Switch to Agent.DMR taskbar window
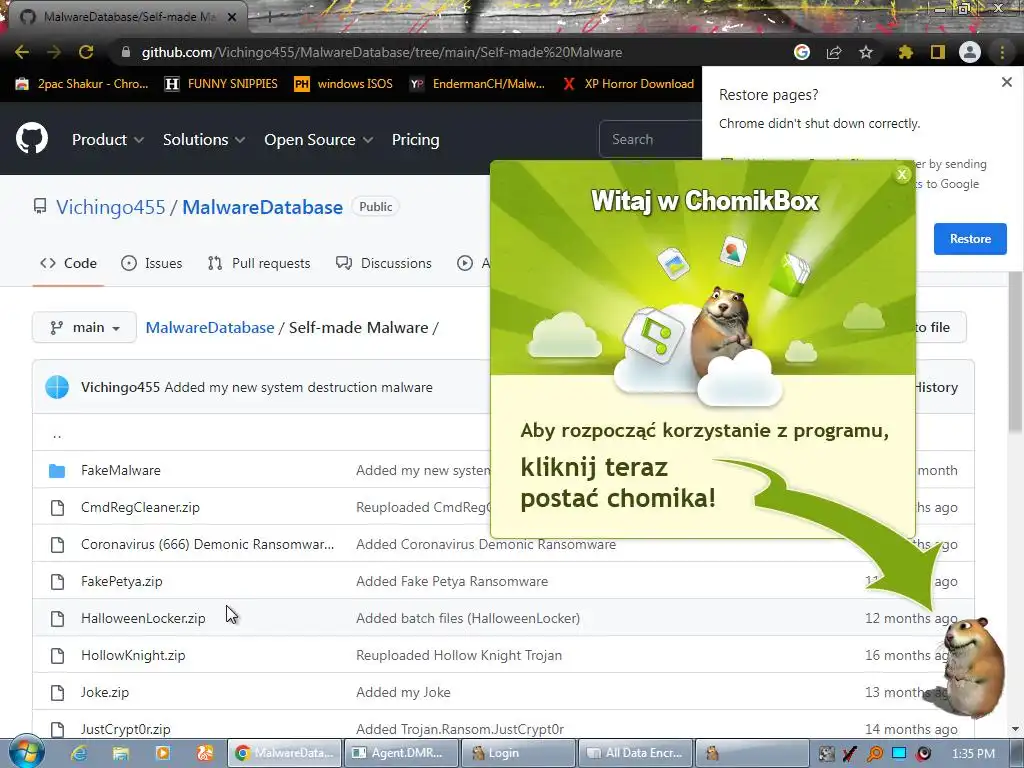The height and width of the screenshot is (768, 1024). pyautogui.click(x=400, y=753)
